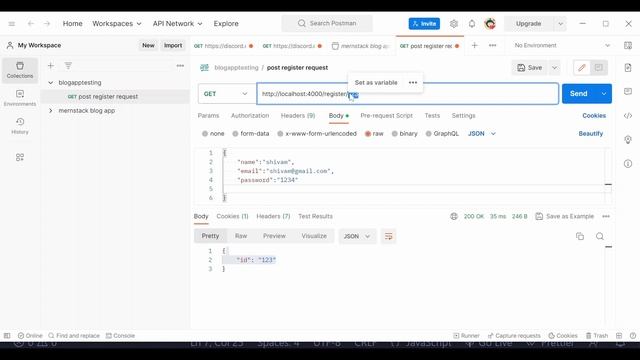Switch response view to Preview
640x360 pixels.
(274, 236)
